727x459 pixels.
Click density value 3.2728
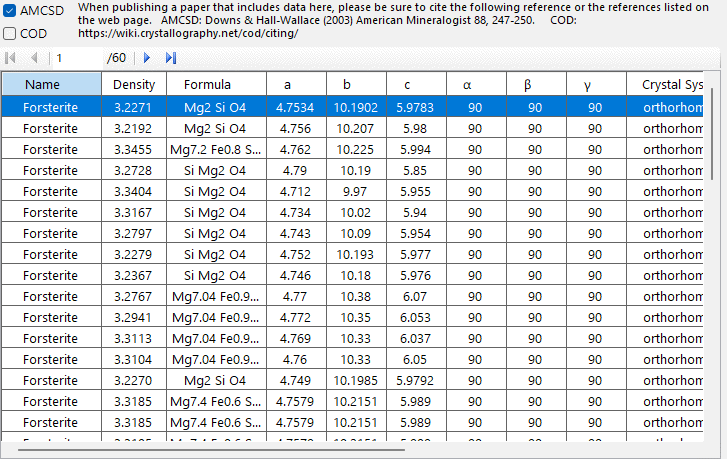click(x=133, y=171)
